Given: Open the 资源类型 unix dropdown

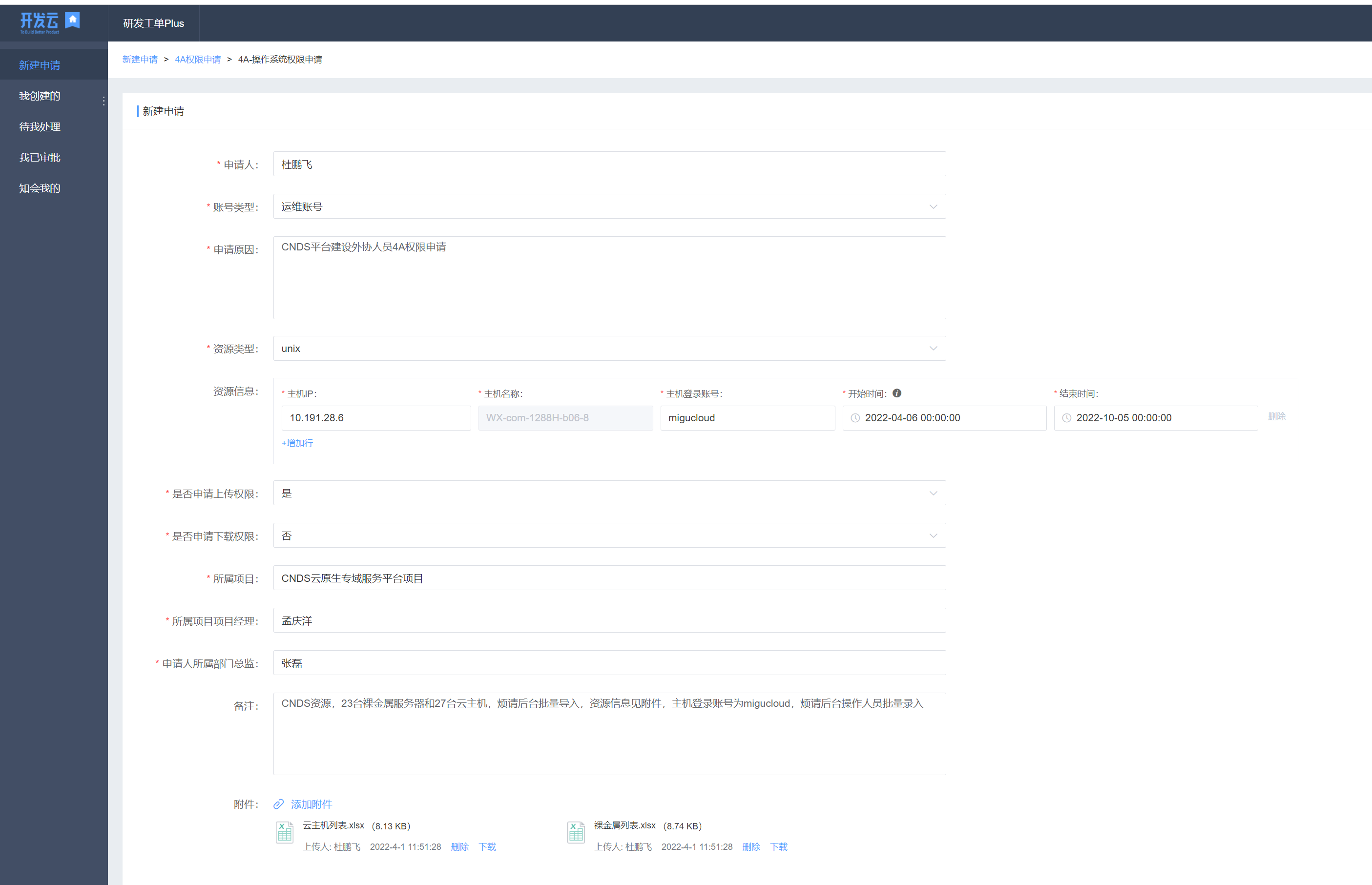Looking at the screenshot, I should pyautogui.click(x=933, y=349).
